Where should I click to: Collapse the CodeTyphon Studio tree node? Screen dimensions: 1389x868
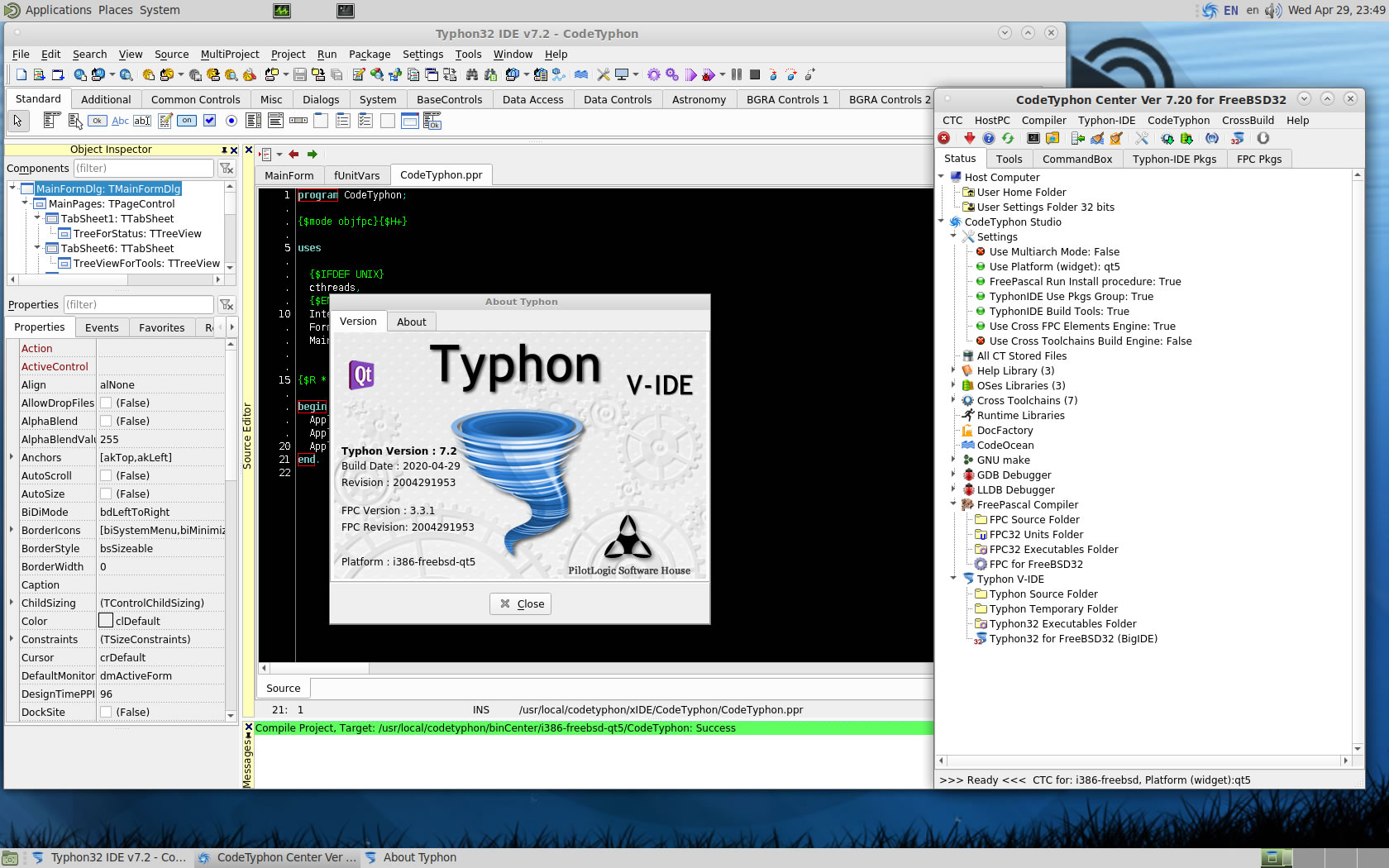point(941,222)
